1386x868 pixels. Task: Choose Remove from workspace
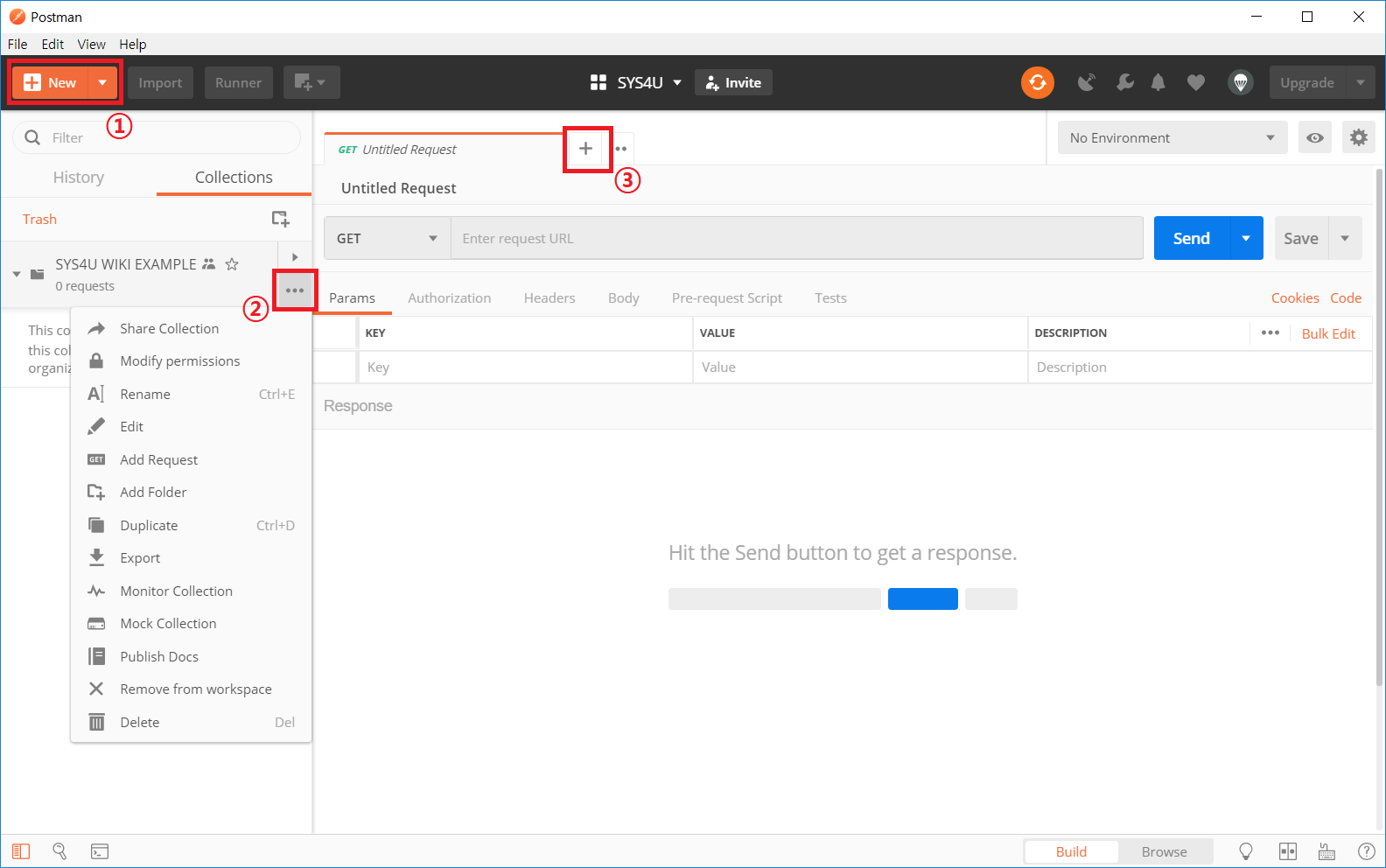(191, 689)
